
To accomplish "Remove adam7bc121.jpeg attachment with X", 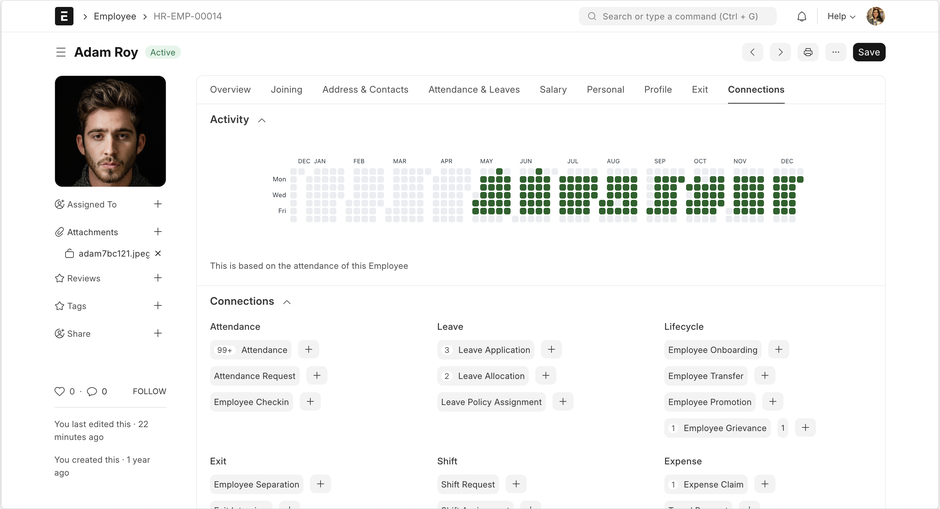I will click(x=158, y=254).
